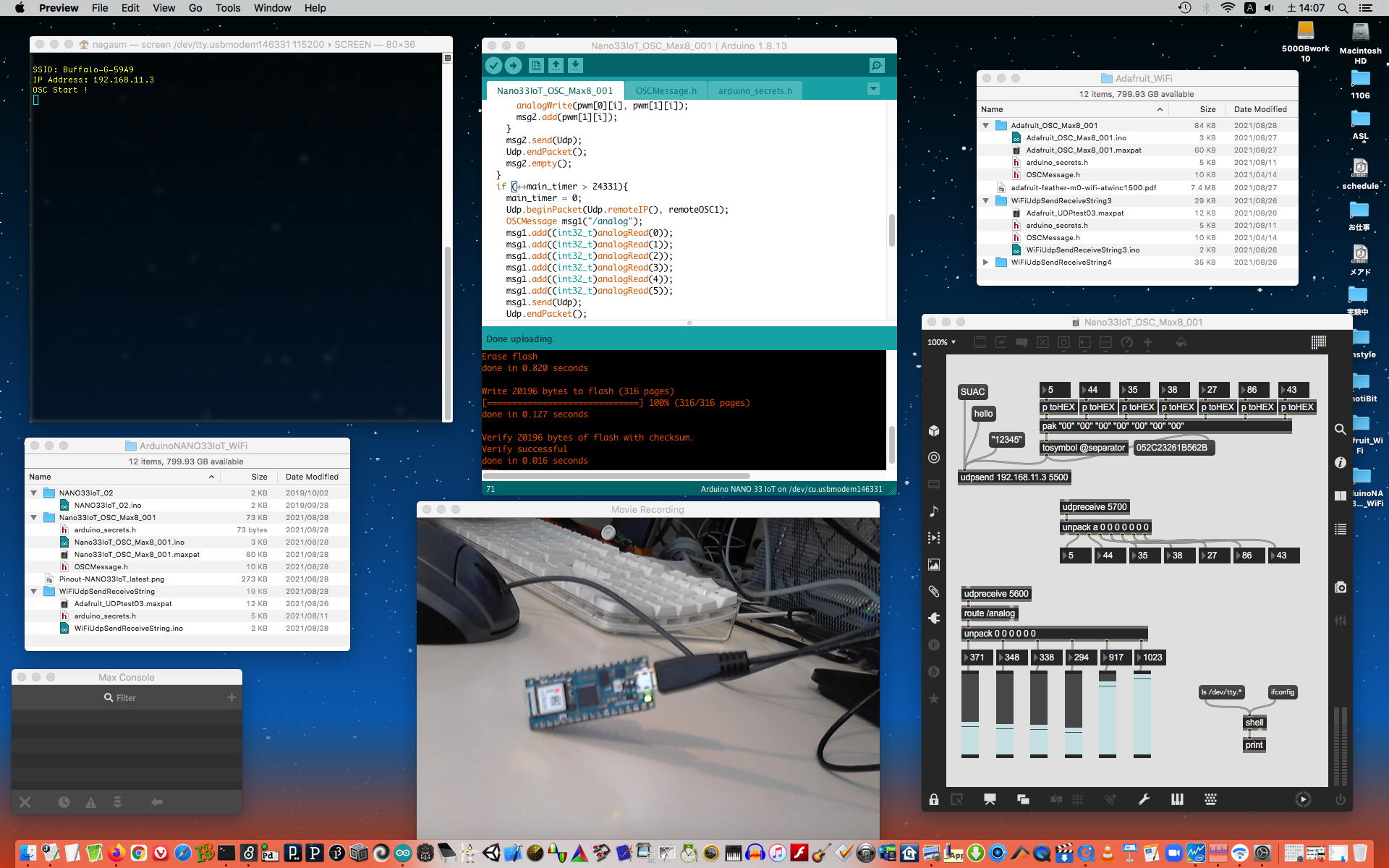Viewport: 1389px width, 868px height.
Task: Click the slider below number 917
Action: tap(1107, 714)
